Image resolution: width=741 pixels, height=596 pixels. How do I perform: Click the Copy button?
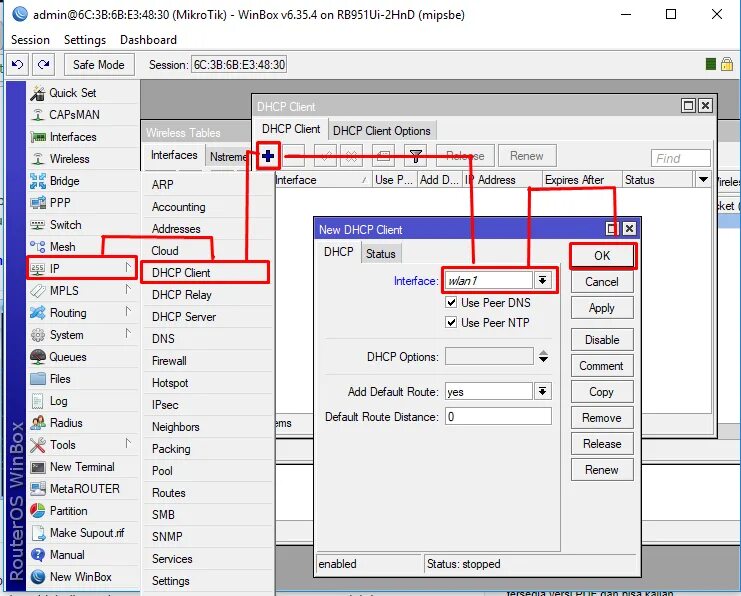coord(602,392)
